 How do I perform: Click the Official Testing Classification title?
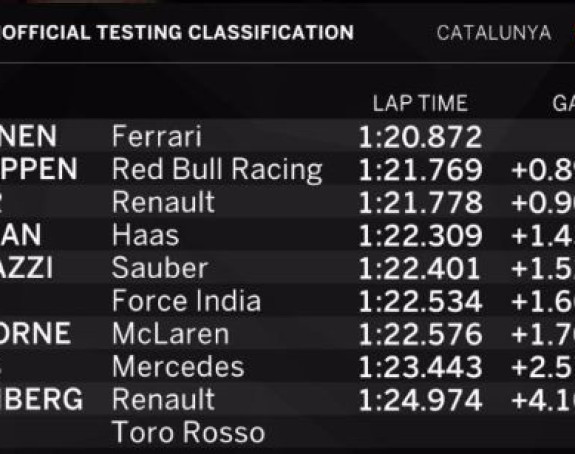(177, 32)
